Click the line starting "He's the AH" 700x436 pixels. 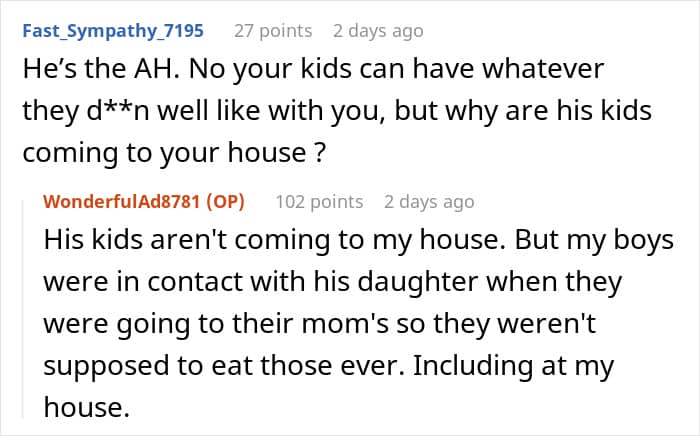[x=313, y=70]
